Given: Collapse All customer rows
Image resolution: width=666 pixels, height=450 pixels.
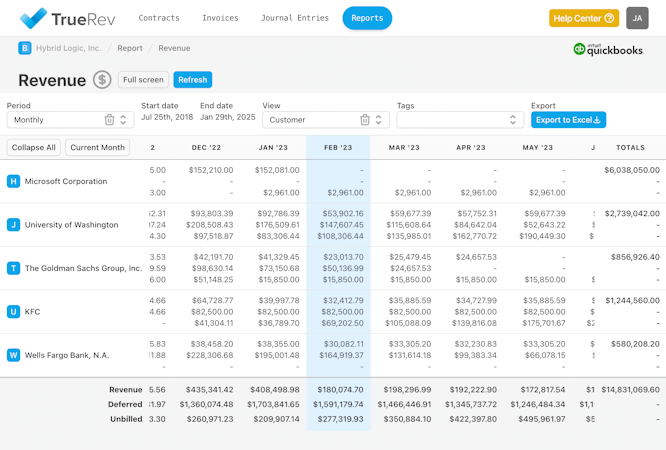Looking at the screenshot, I should [x=34, y=147].
